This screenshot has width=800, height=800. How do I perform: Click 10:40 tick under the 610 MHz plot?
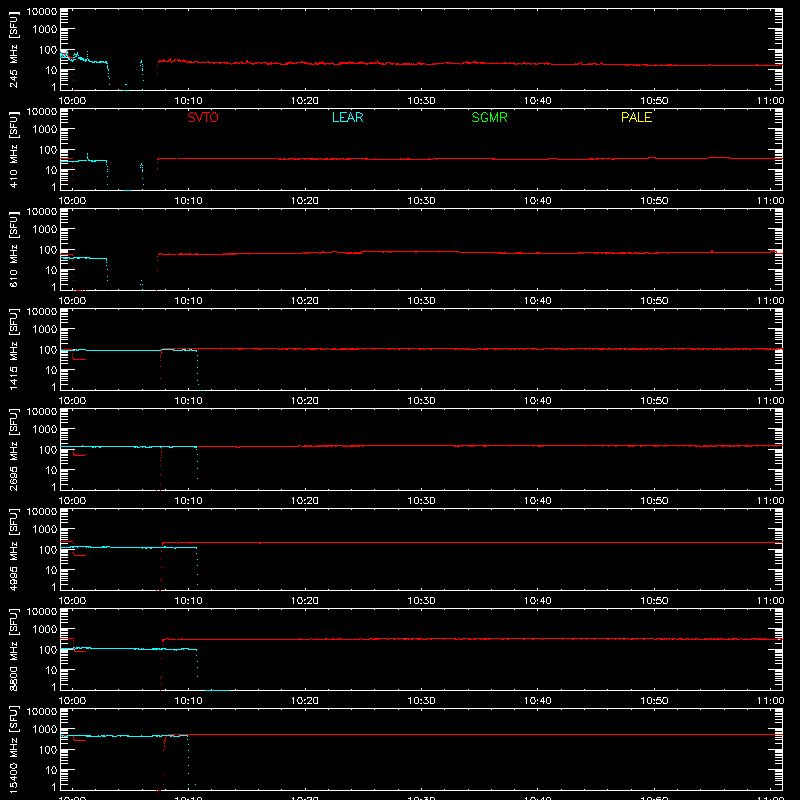537,301
